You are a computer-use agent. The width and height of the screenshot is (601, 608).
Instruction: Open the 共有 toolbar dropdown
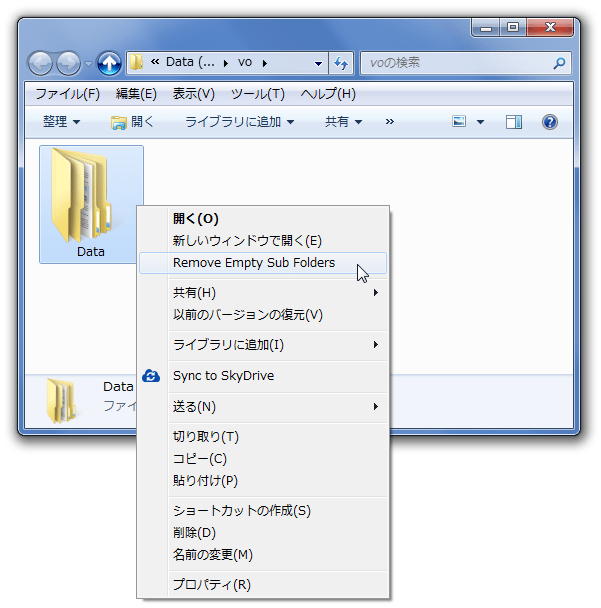pos(343,122)
